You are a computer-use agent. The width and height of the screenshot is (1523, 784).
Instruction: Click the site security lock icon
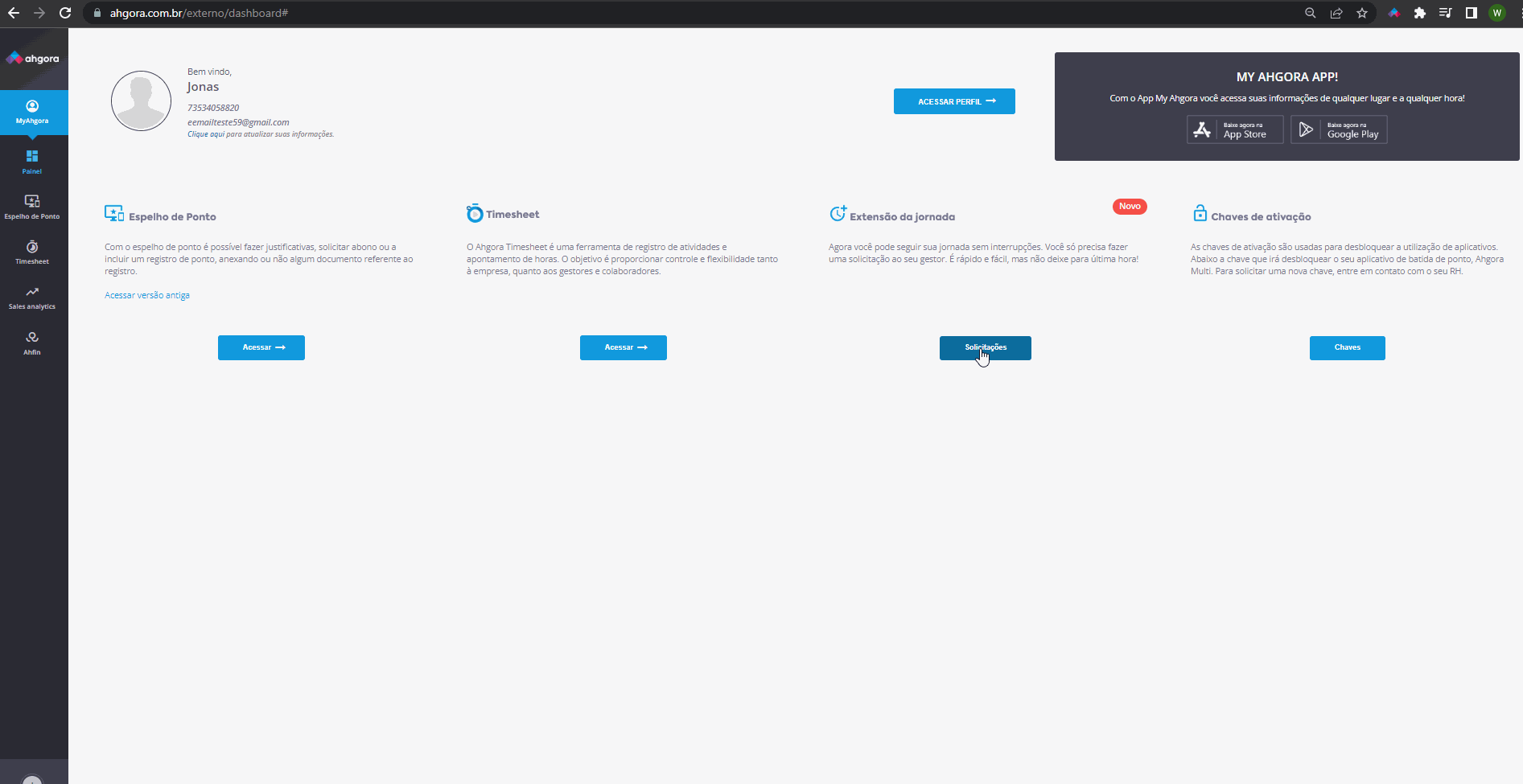(x=97, y=13)
